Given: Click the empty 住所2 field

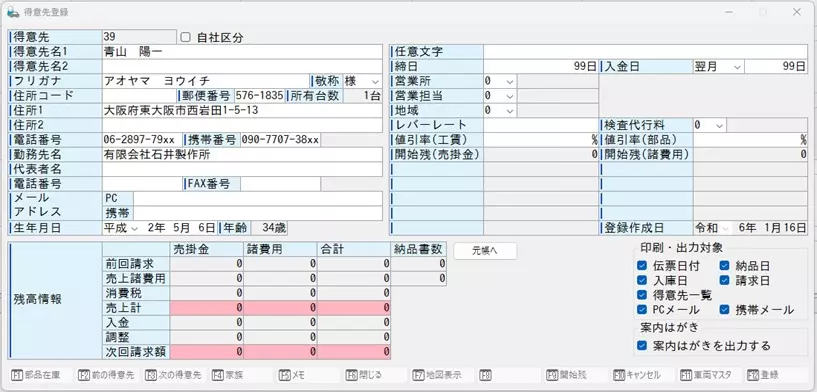Looking at the screenshot, I should pos(242,125).
